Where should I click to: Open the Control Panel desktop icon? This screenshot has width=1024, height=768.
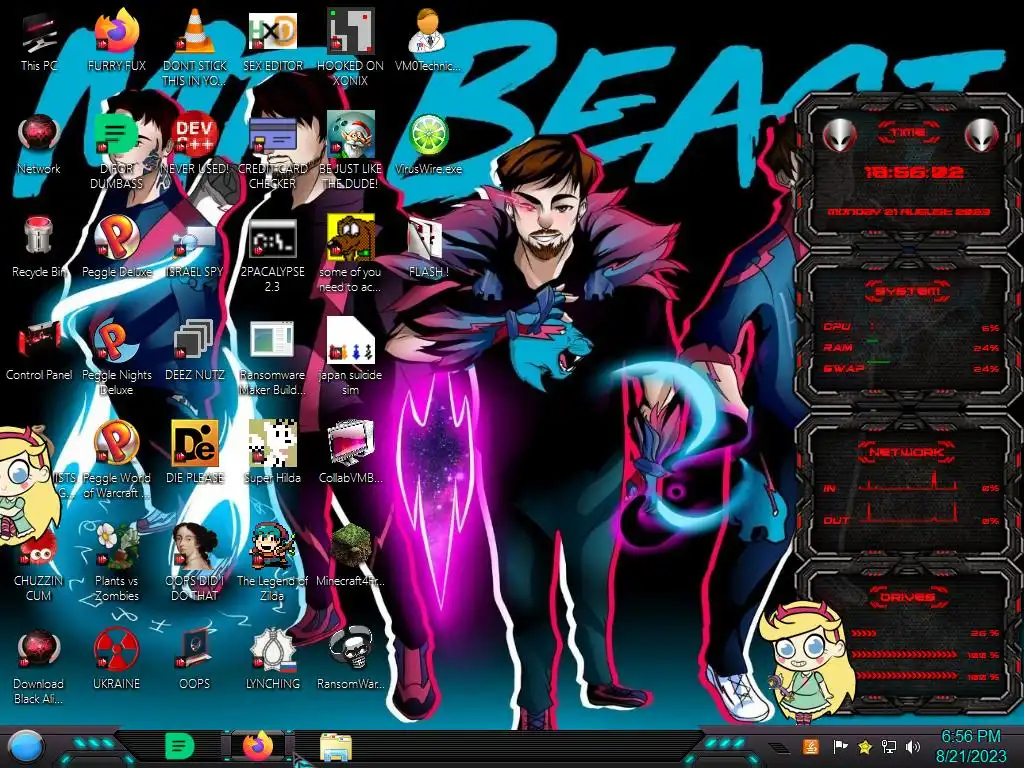39,351
